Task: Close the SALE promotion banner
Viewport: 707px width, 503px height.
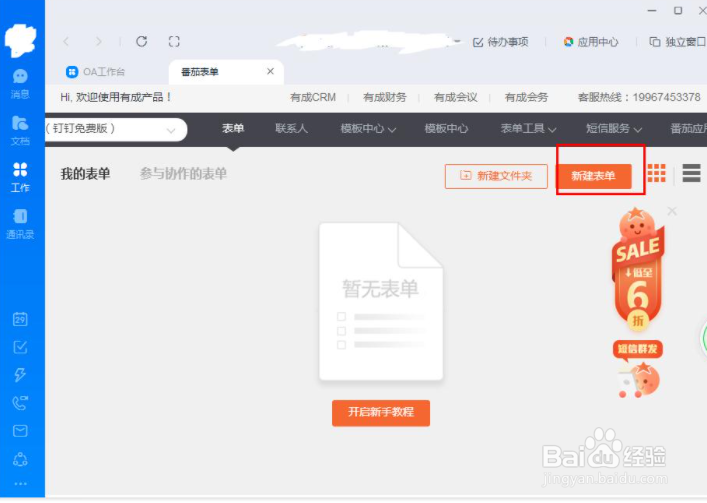Action: click(672, 211)
